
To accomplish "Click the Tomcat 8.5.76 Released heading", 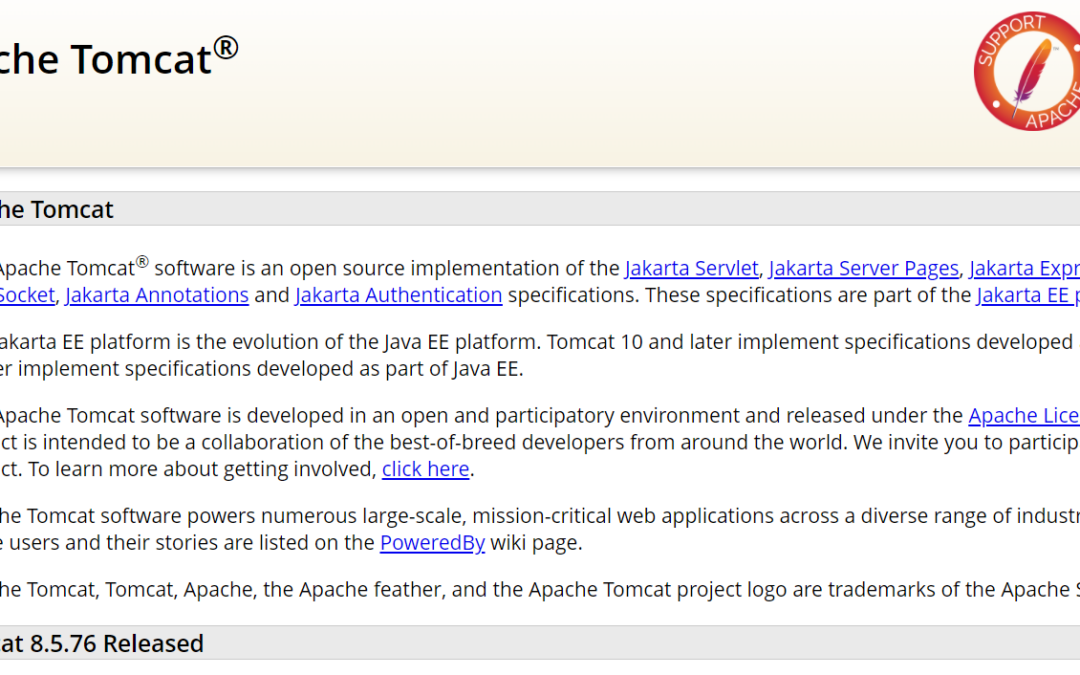I will point(102,643).
